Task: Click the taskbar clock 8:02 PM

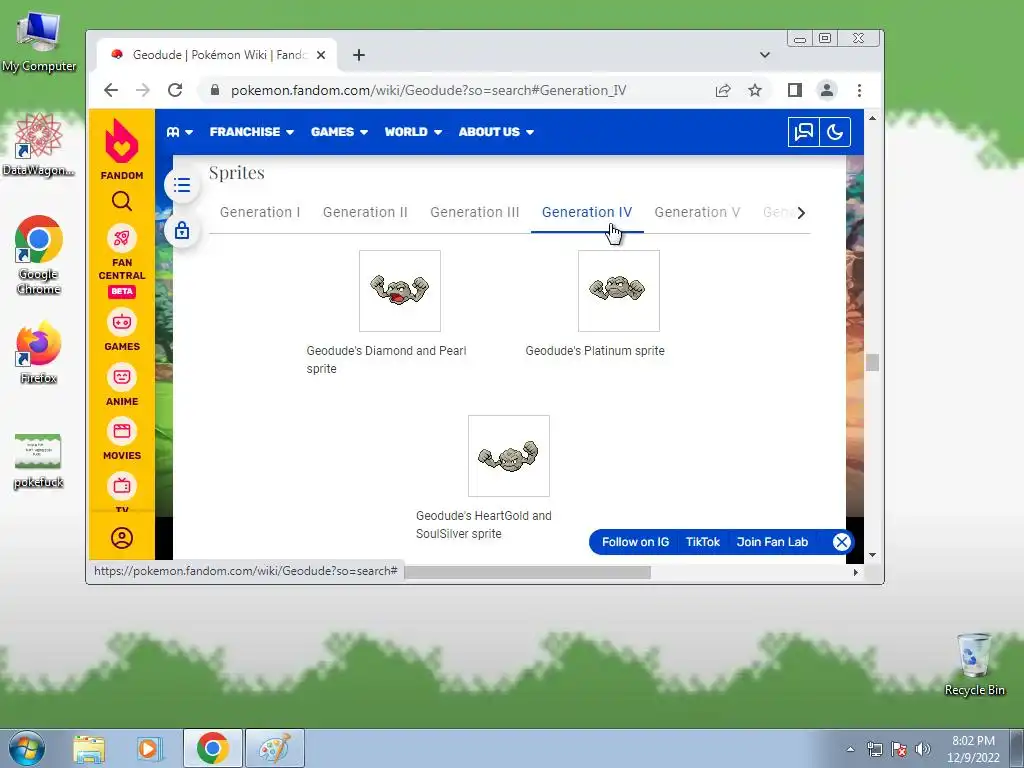Action: tap(973, 749)
